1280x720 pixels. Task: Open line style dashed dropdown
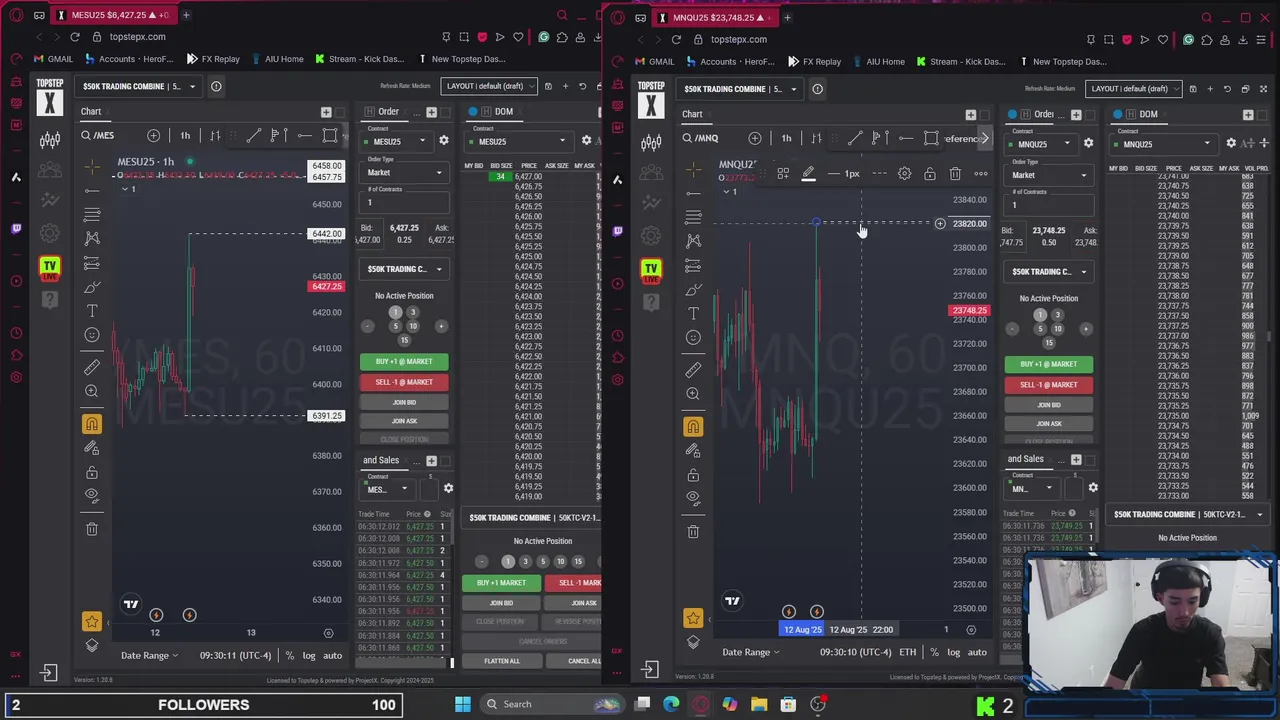coord(879,174)
